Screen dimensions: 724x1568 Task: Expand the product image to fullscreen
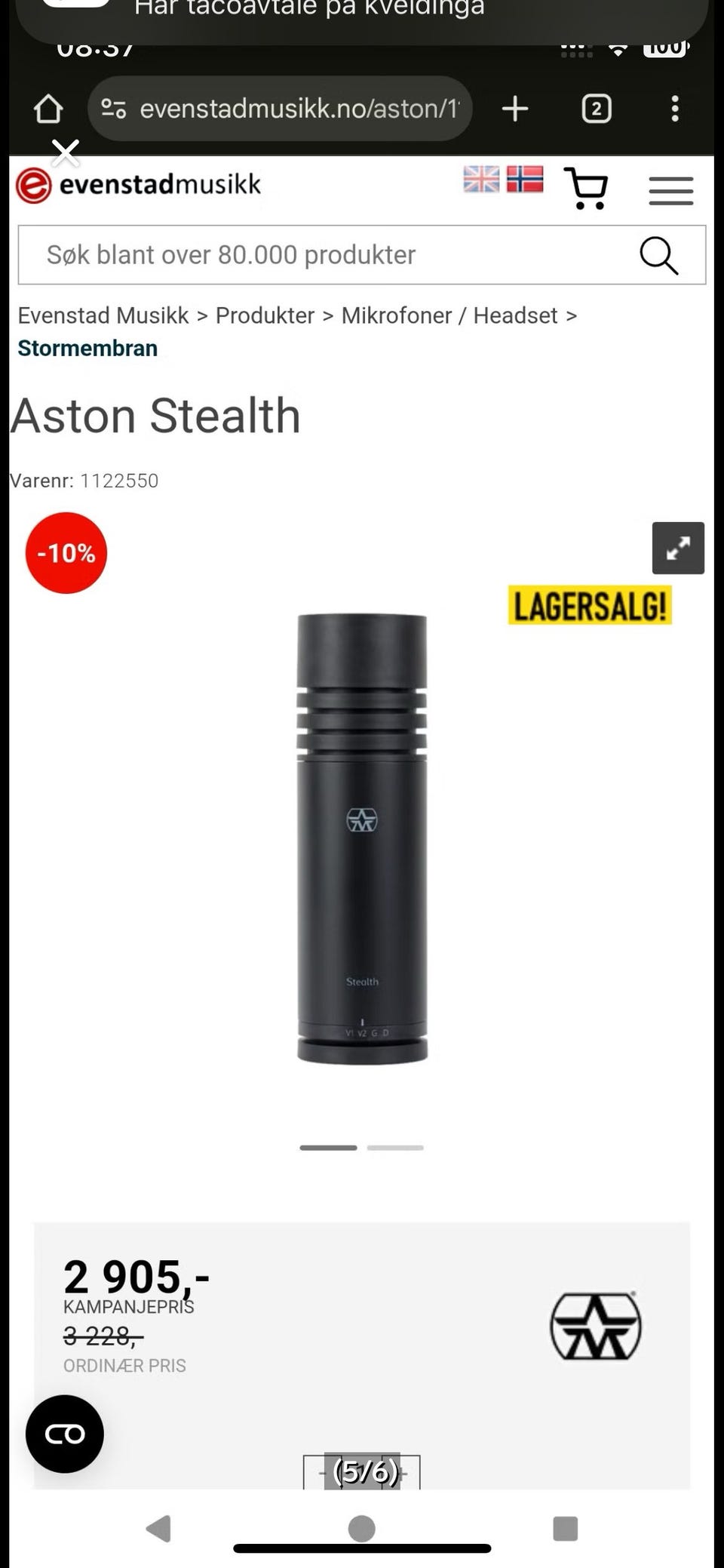pyautogui.click(x=678, y=548)
